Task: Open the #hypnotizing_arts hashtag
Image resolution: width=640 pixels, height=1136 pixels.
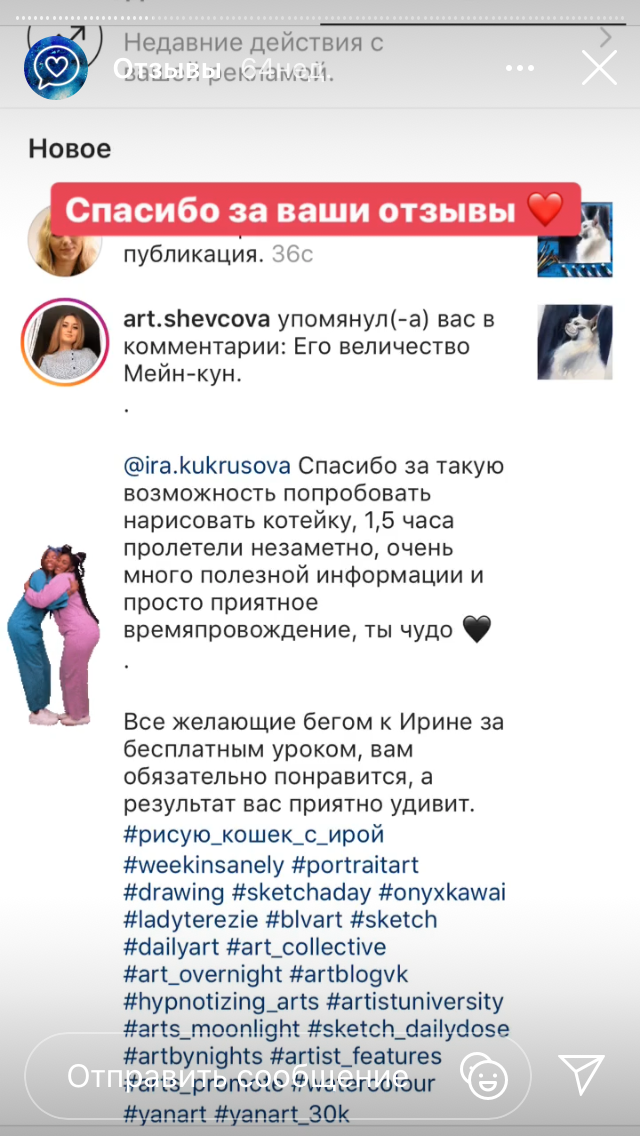Action: point(221,1003)
